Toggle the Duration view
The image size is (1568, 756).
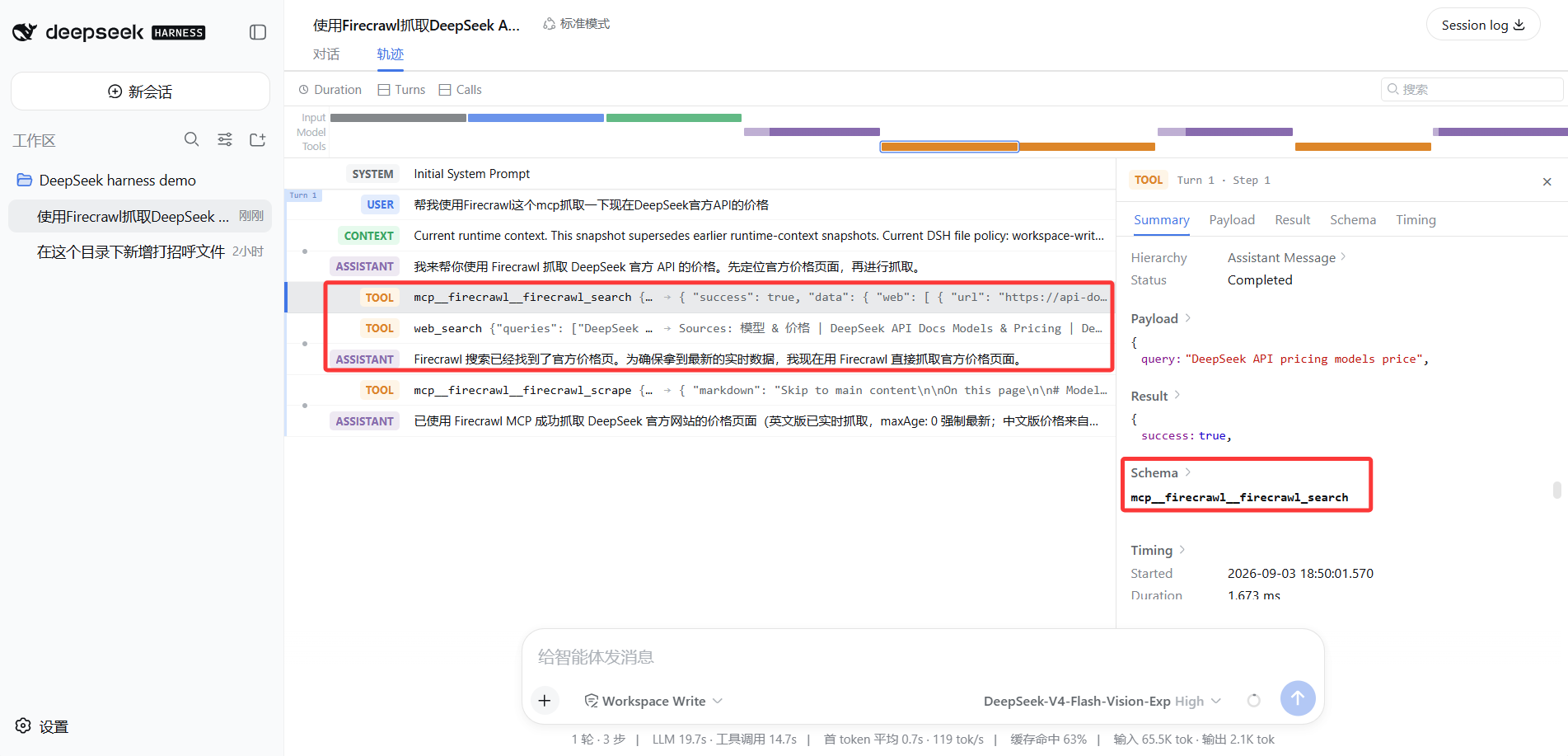(330, 90)
